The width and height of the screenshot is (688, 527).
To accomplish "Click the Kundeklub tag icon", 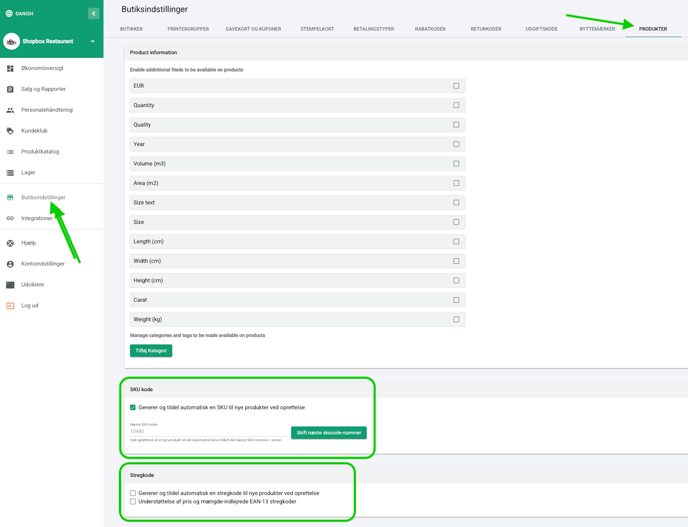I will pyautogui.click(x=10, y=131).
